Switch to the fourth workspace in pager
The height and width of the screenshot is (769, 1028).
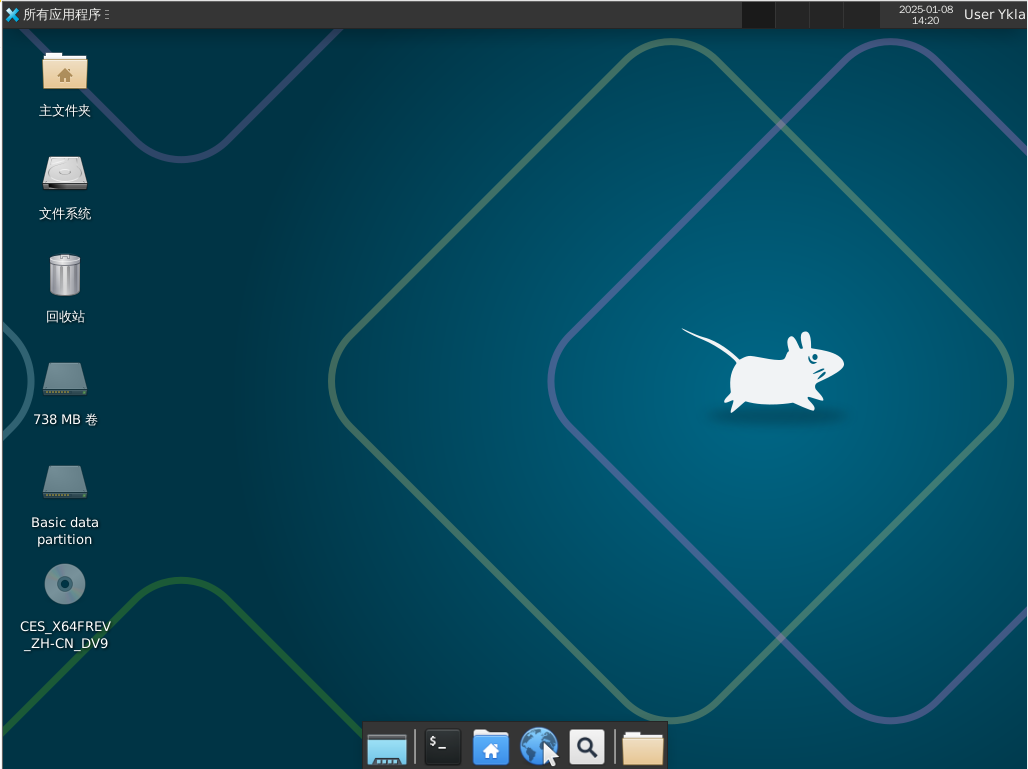(x=861, y=14)
